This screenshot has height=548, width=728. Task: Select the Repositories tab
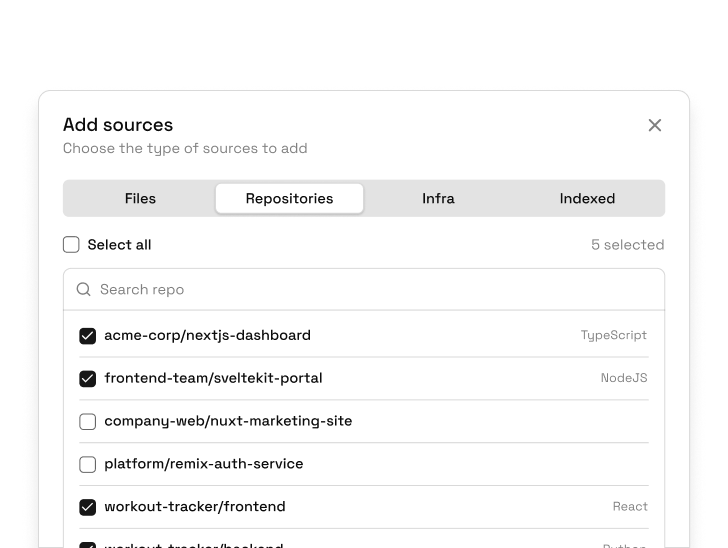pyautogui.click(x=289, y=198)
